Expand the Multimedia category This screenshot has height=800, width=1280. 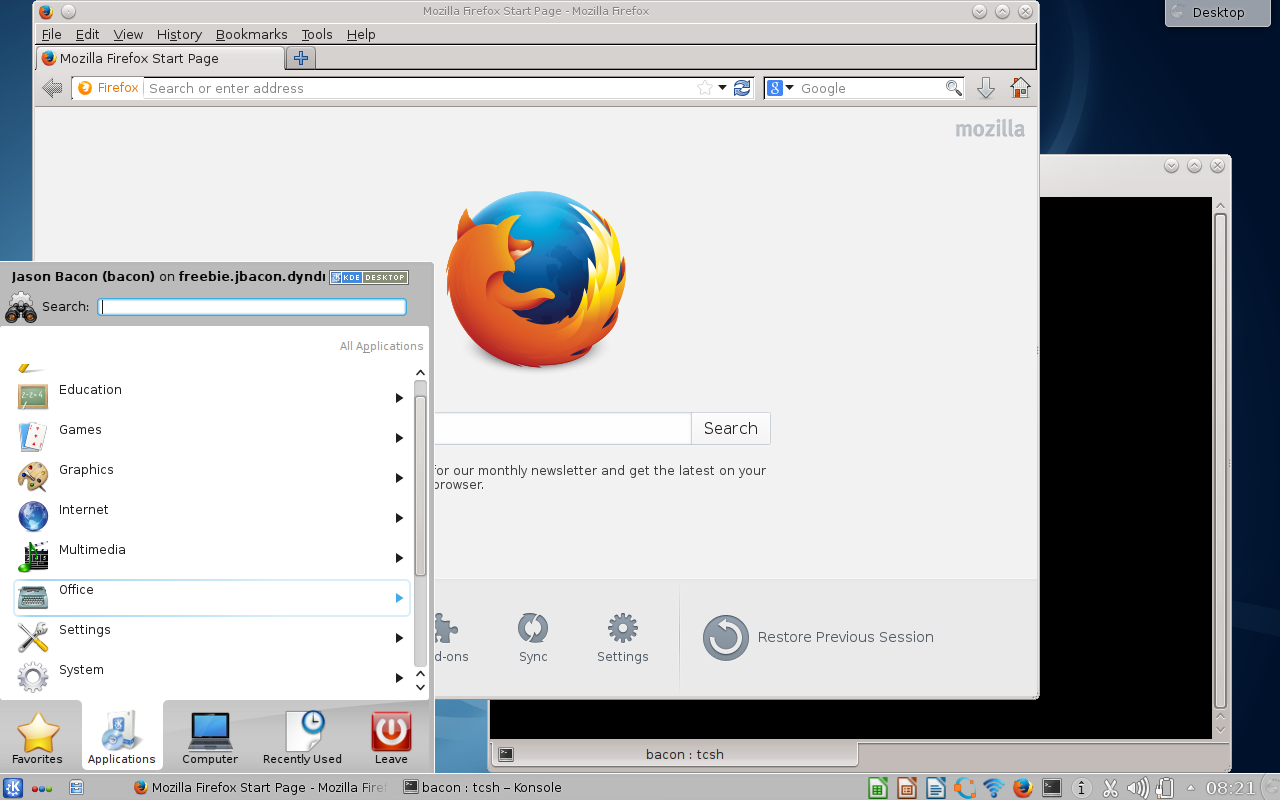tap(212, 557)
